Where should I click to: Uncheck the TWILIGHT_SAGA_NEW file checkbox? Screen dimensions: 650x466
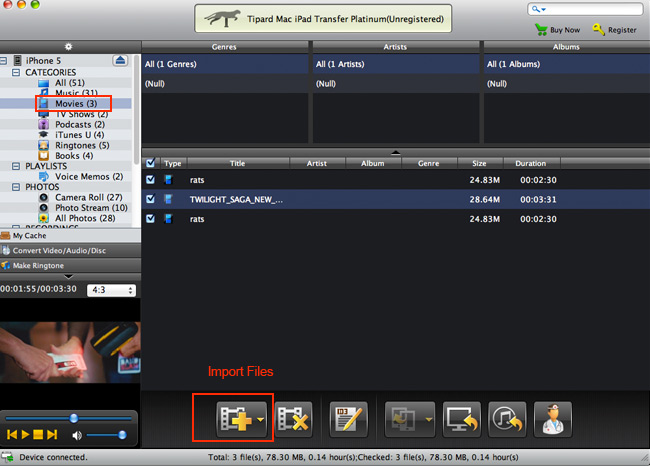150,199
